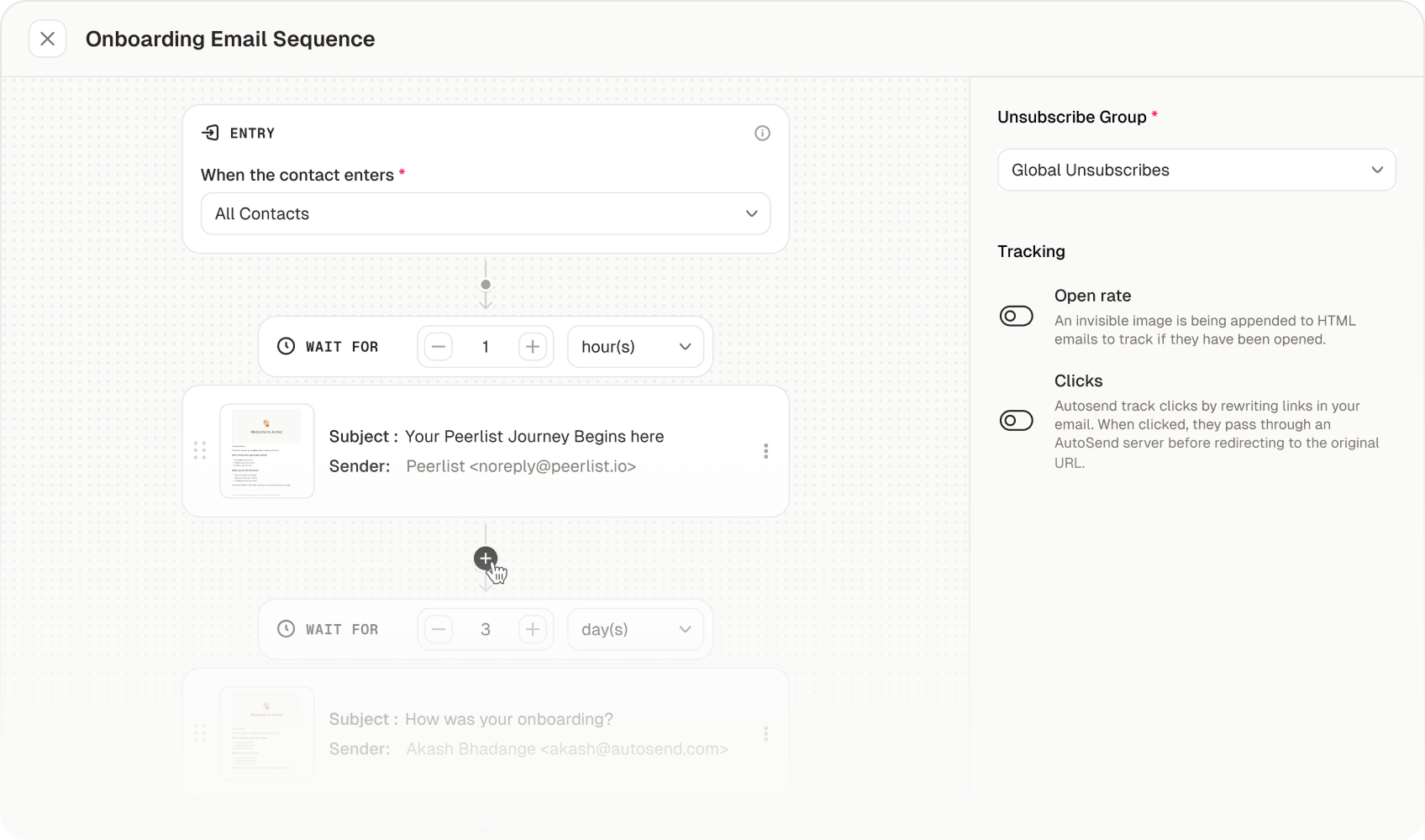Open the hour(s) unit dropdown

pyautogui.click(x=635, y=346)
